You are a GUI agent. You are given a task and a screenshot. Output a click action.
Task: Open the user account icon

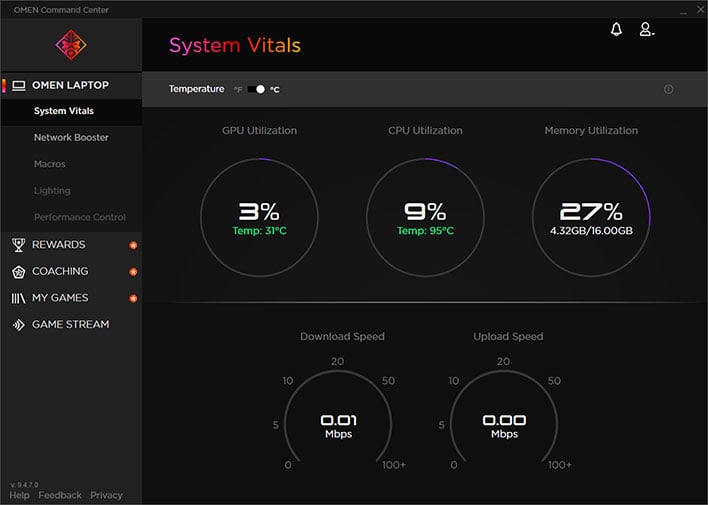[647, 29]
